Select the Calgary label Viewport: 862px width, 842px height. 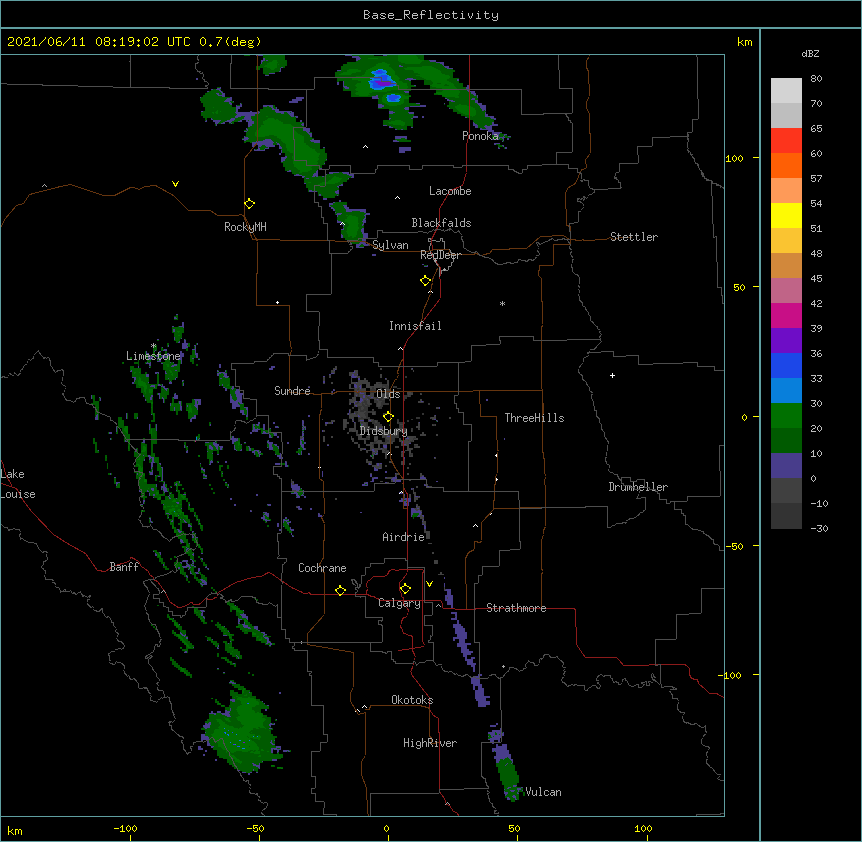pyautogui.click(x=399, y=603)
